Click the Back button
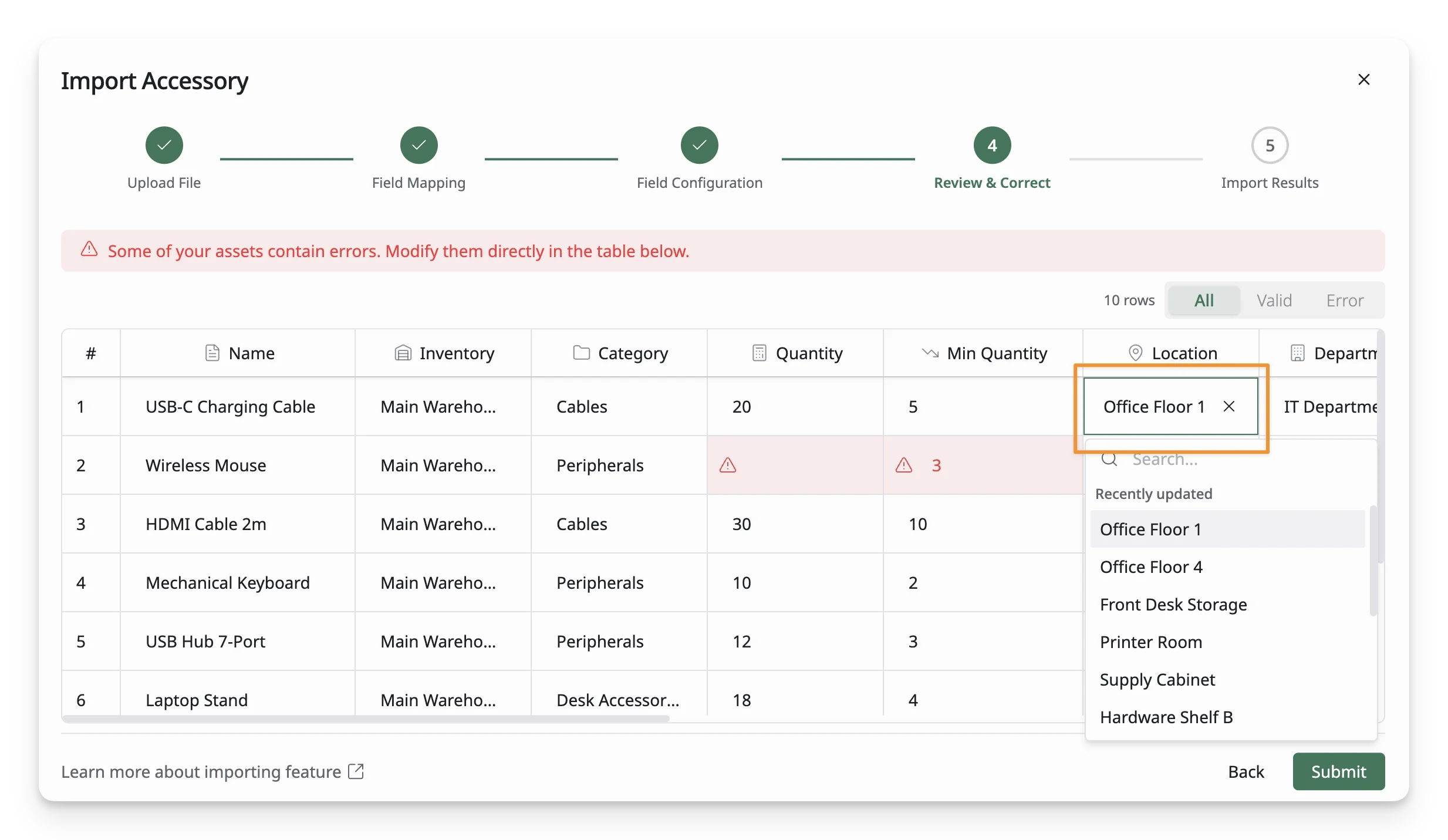Viewport: 1448px width, 840px height. pyautogui.click(x=1246, y=771)
